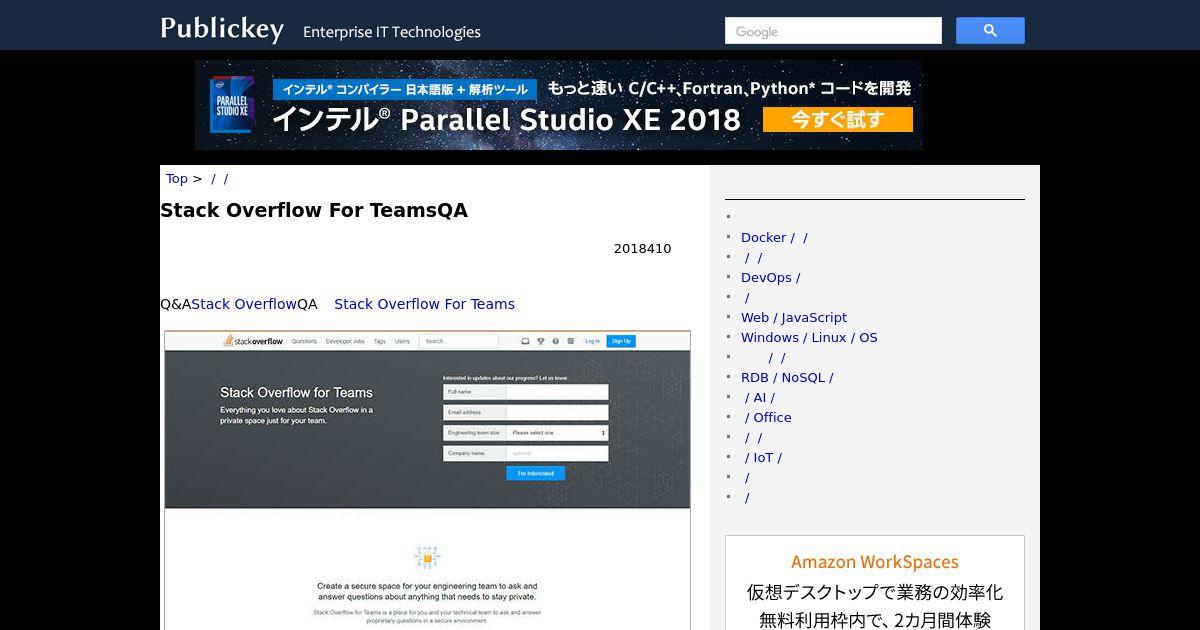The width and height of the screenshot is (1200, 630).
Task: Click the help question-mark icon in screenshot
Action: [556, 341]
